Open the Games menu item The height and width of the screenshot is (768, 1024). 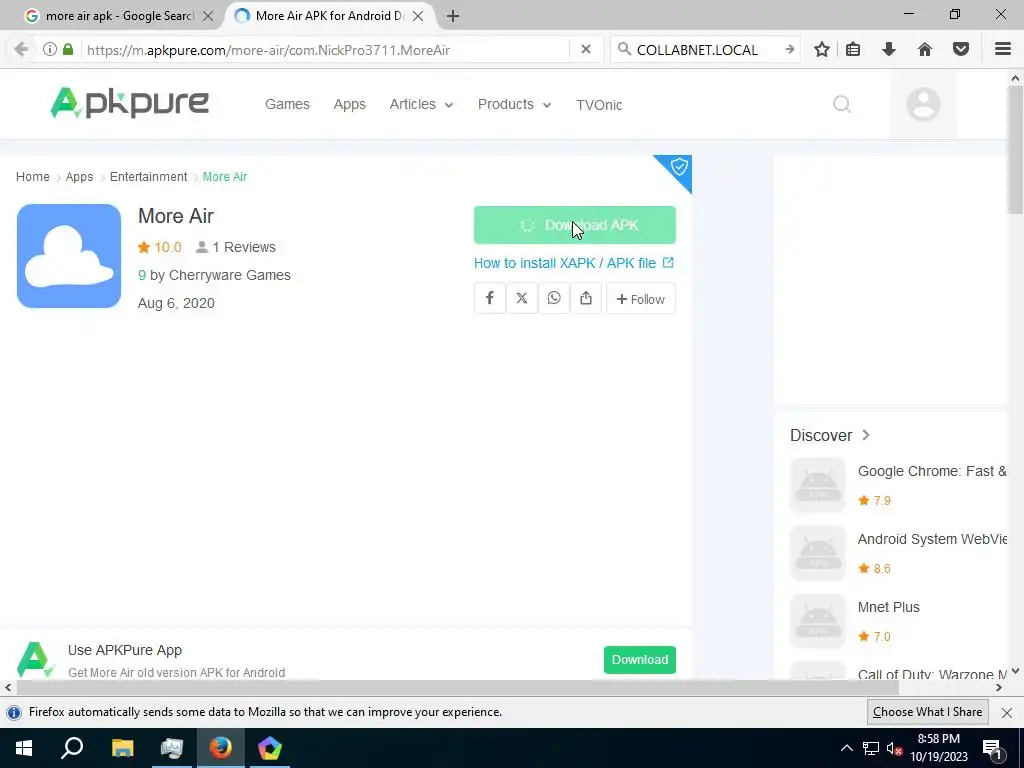(287, 104)
